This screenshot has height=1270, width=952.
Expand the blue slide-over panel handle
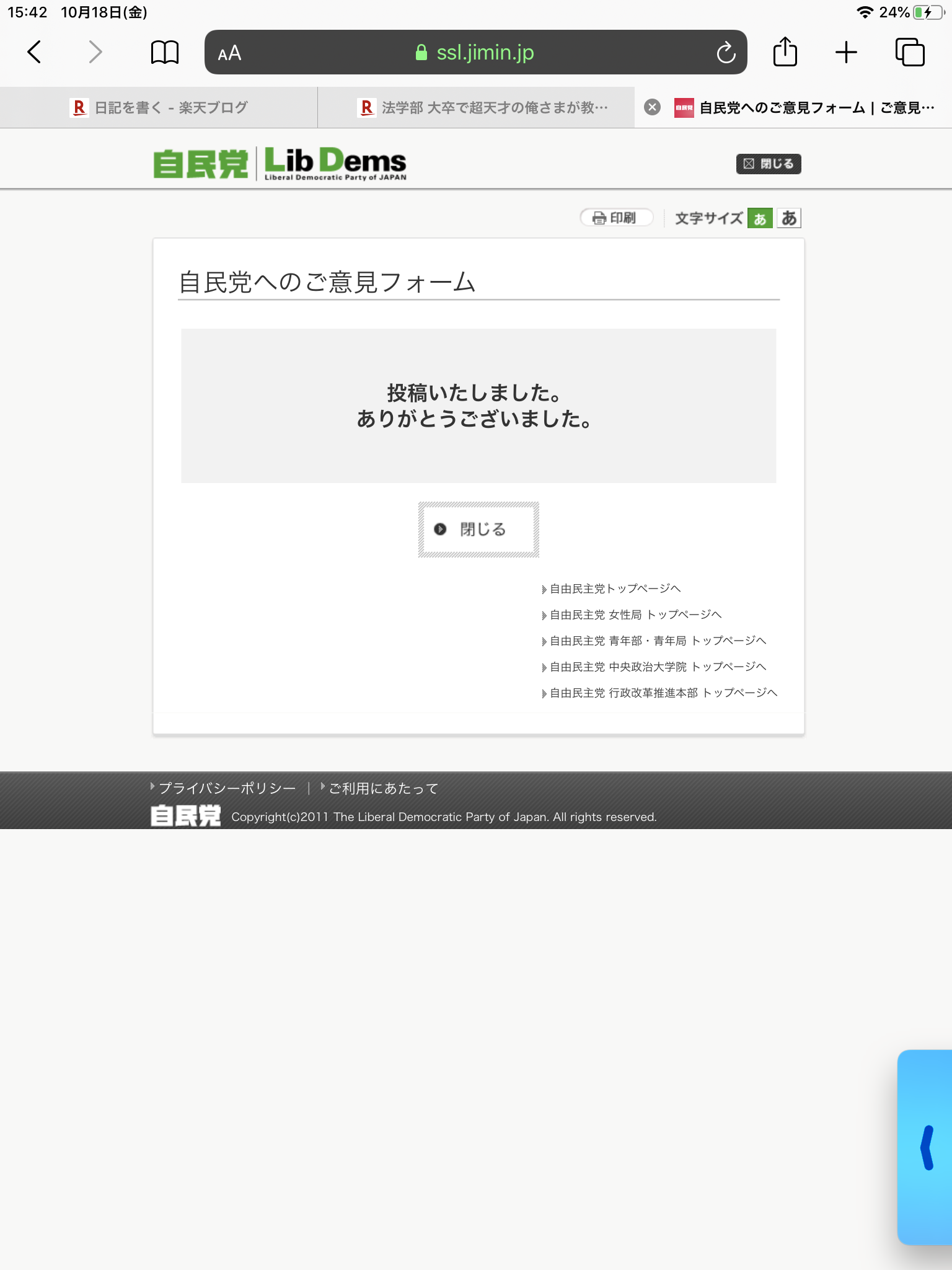pyautogui.click(x=926, y=1147)
